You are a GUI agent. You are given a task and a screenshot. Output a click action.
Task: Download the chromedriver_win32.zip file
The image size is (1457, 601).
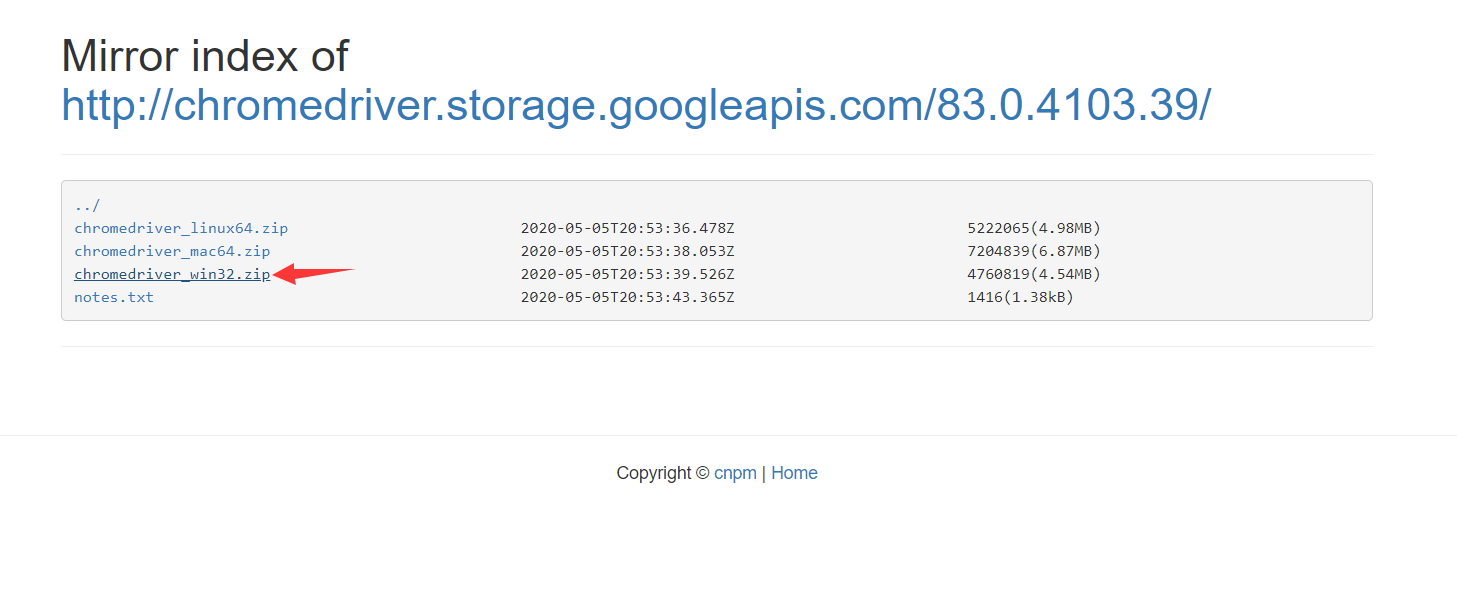(172, 274)
